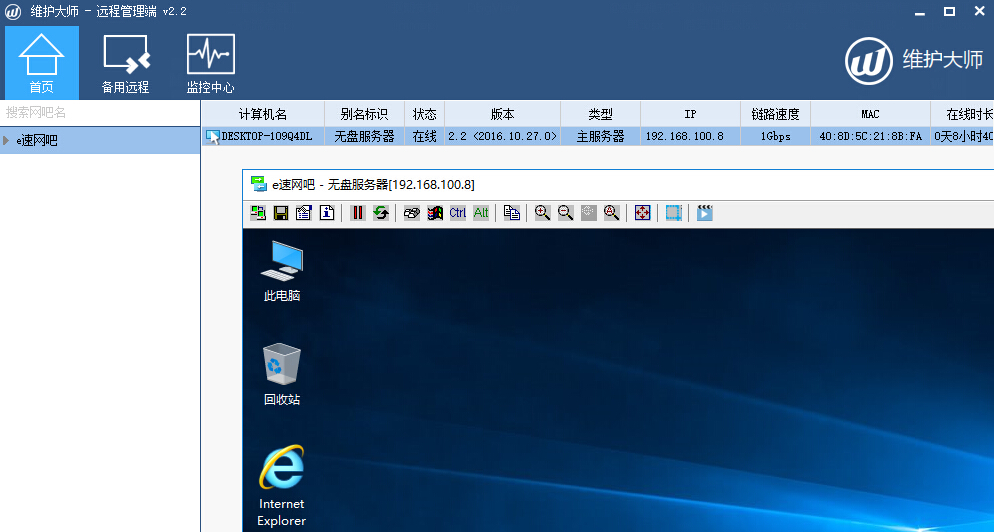
Task: Click the auto zoom magnifier icon
Action: click(x=611, y=213)
